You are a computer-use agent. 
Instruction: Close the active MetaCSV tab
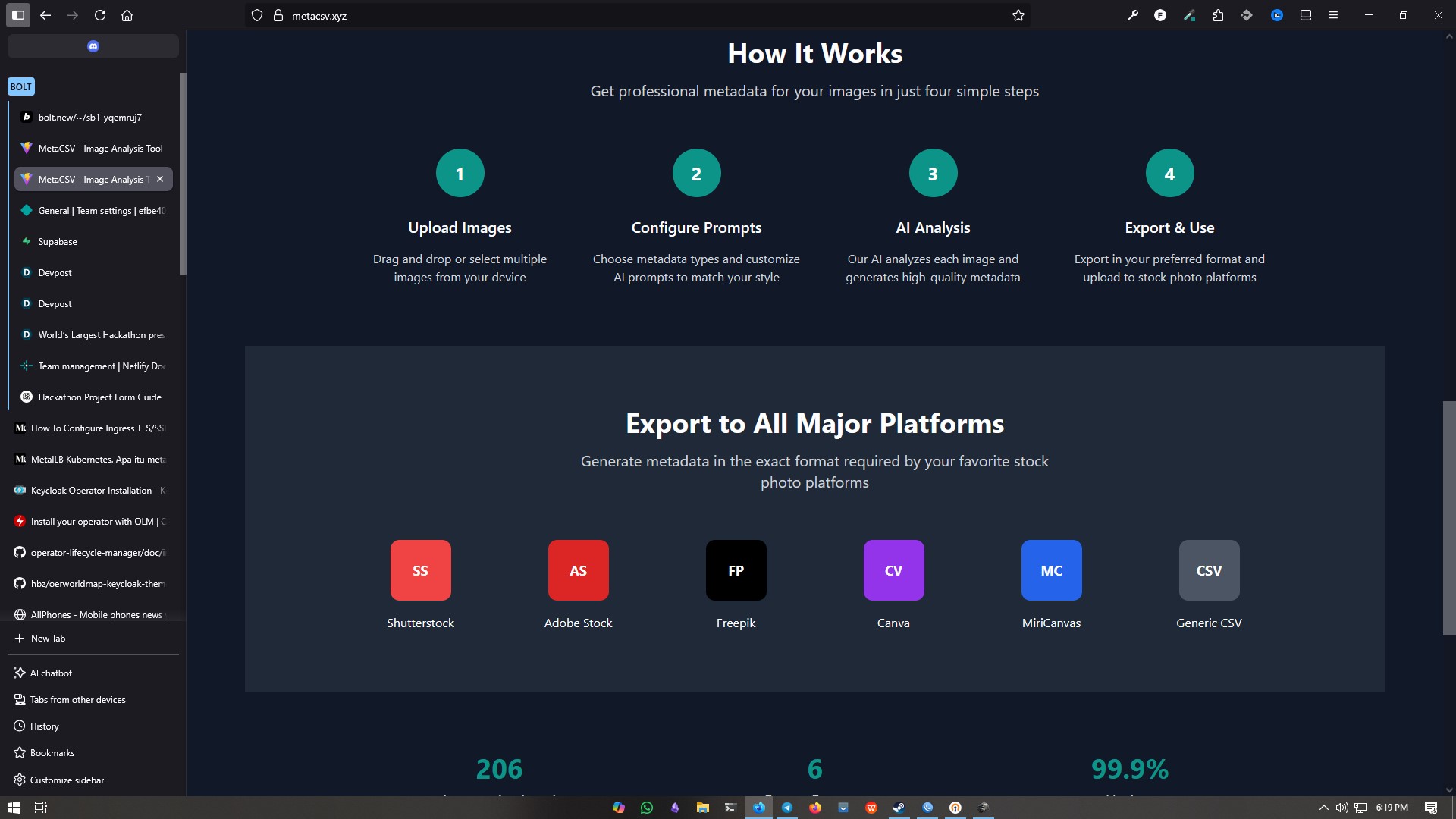160,180
